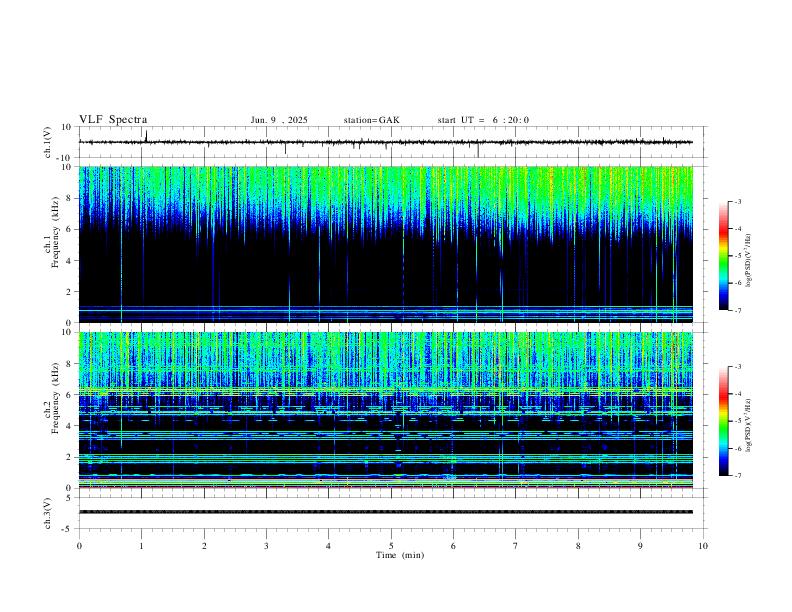Click the ch.1 spectrogram color scale bar
The width and height of the screenshot is (792, 612).
tap(723, 256)
